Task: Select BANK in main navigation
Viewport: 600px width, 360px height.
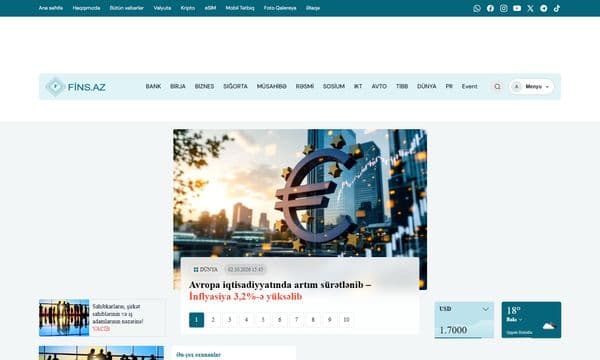Action: [153, 86]
